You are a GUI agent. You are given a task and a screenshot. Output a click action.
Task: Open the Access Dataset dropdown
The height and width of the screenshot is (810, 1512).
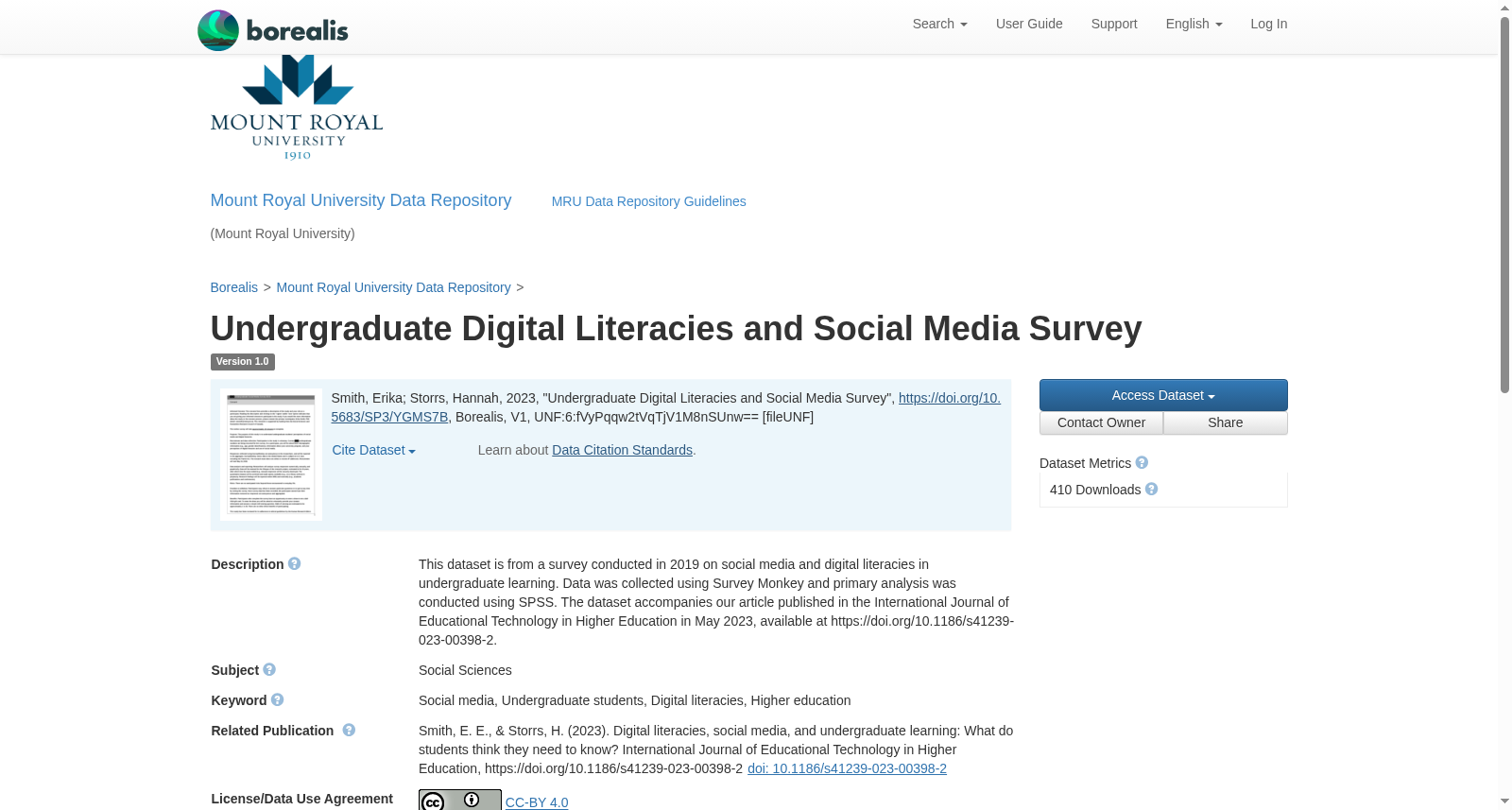tap(1163, 395)
